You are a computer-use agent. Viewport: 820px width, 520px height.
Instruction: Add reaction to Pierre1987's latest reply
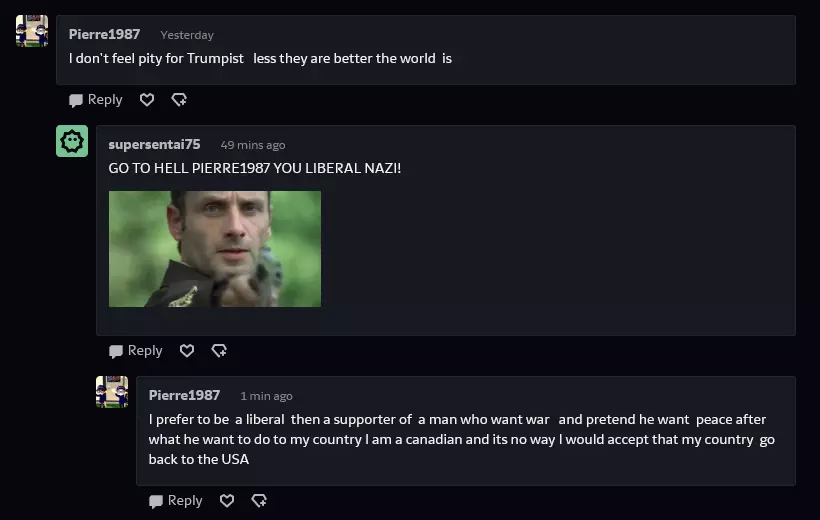259,501
